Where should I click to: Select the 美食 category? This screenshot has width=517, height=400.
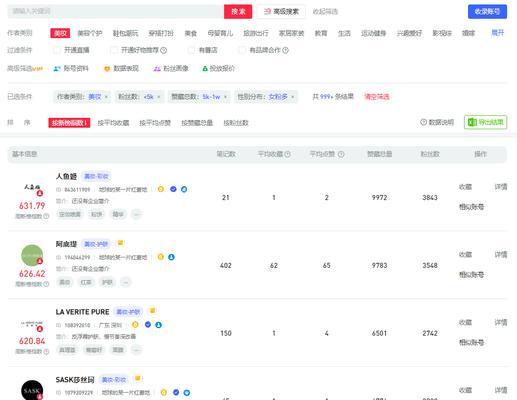191,33
